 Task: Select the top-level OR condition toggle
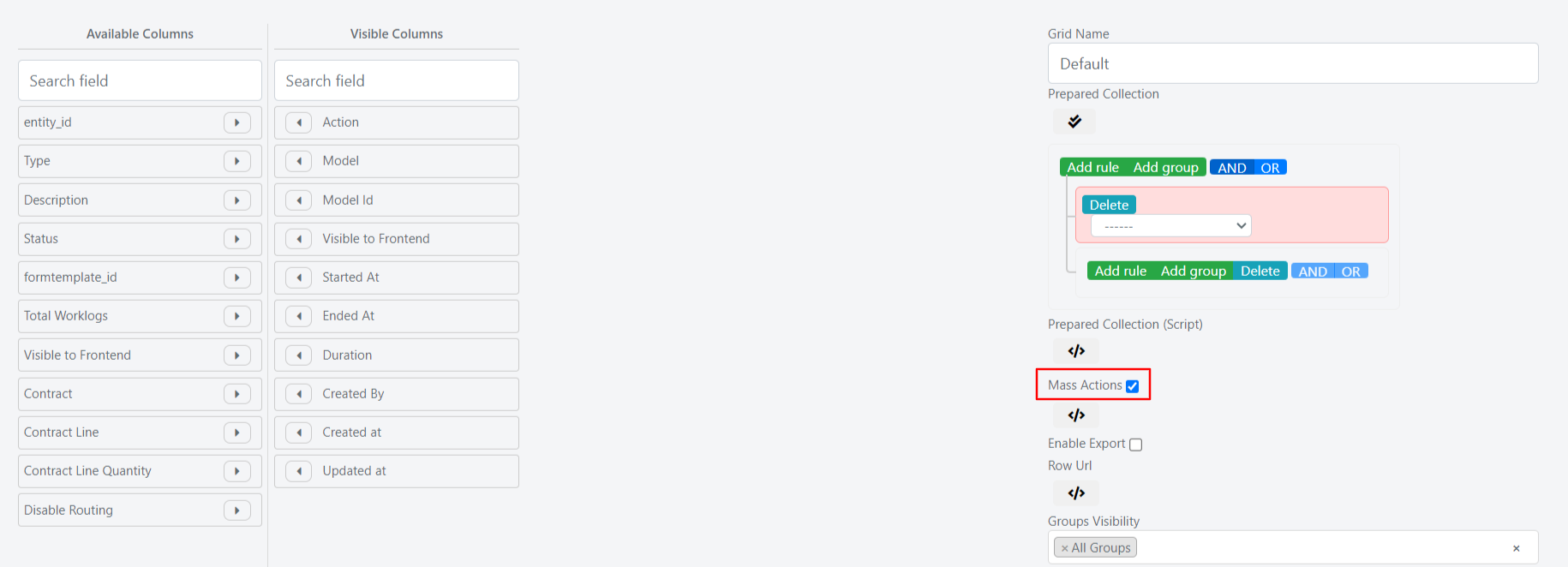point(1270,168)
